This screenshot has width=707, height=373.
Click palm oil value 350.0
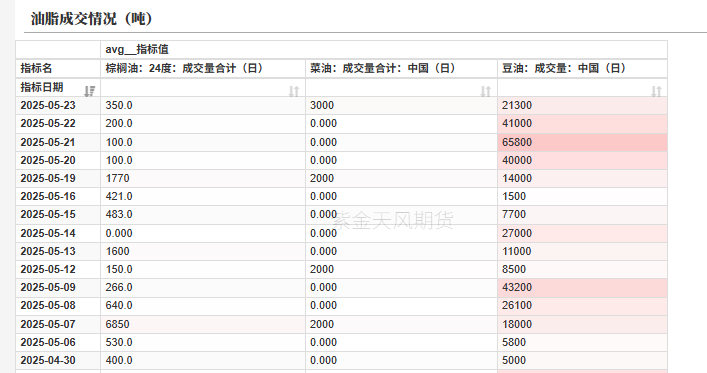[119, 106]
